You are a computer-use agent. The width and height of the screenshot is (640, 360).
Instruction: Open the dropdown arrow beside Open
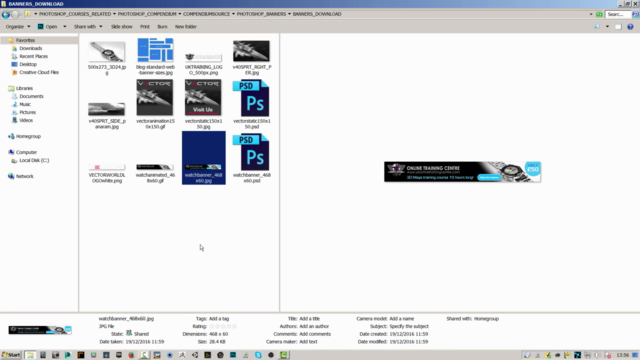click(x=64, y=27)
